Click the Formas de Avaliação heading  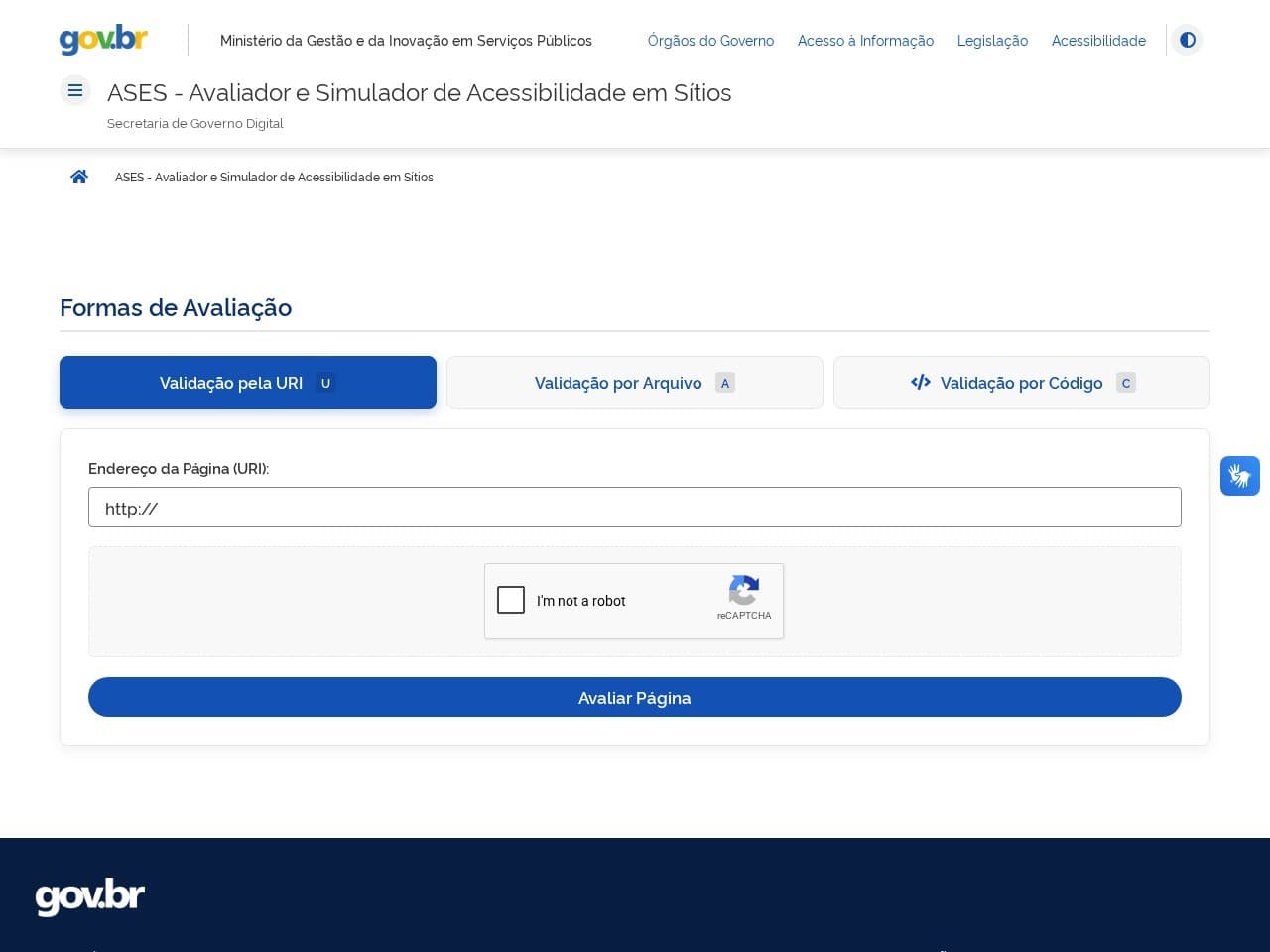(x=176, y=308)
